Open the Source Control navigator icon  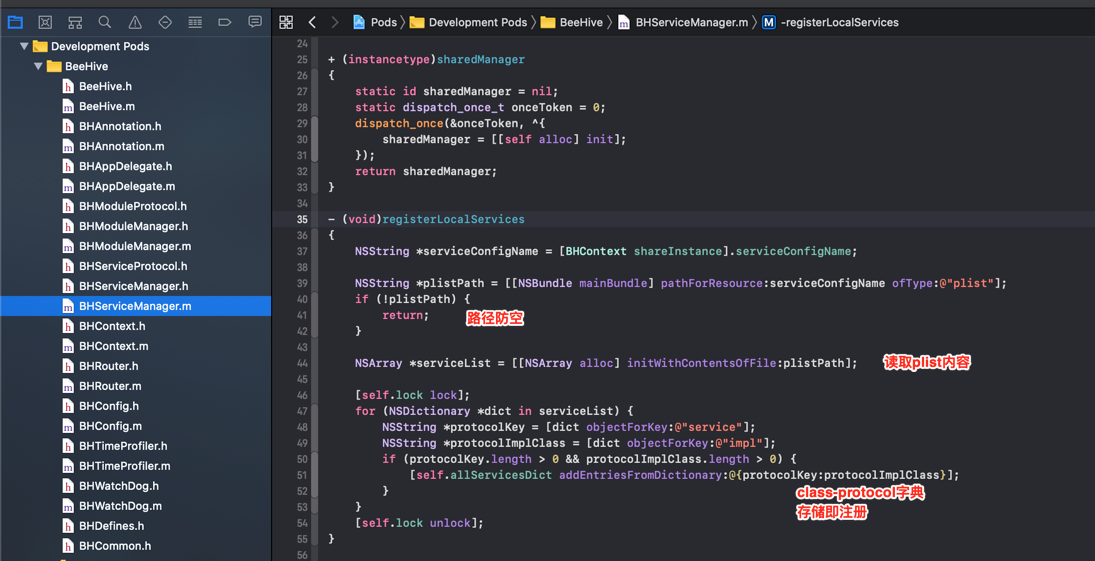pyautogui.click(x=45, y=22)
